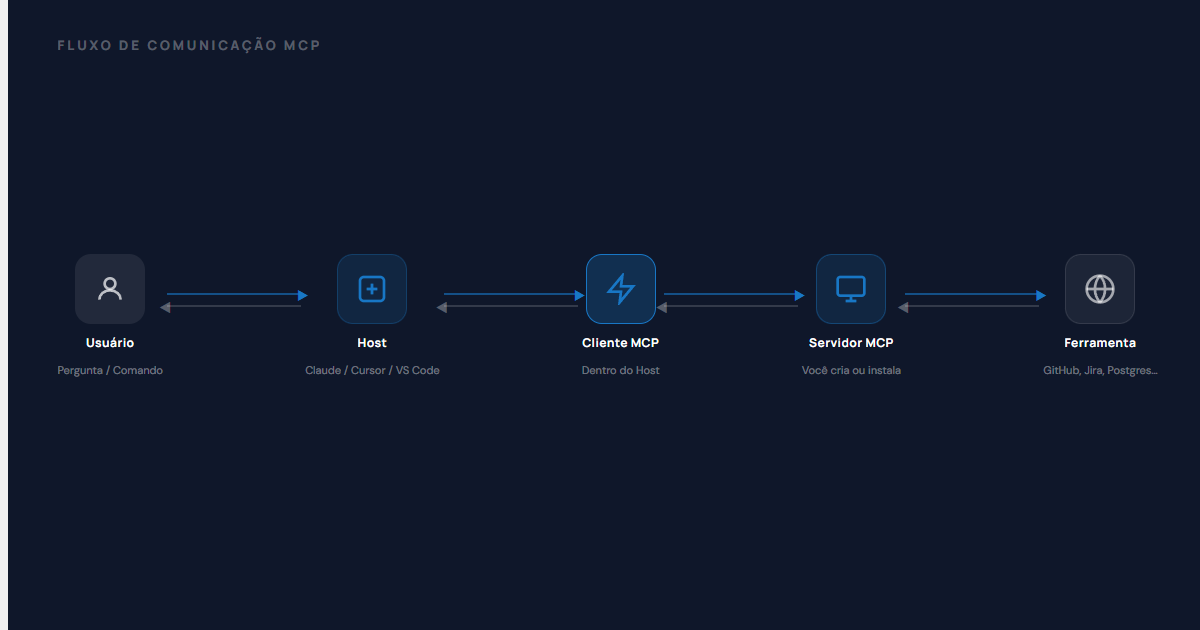Click the 'Servidor MCP' label
This screenshot has height=630, width=1200.
851,343
